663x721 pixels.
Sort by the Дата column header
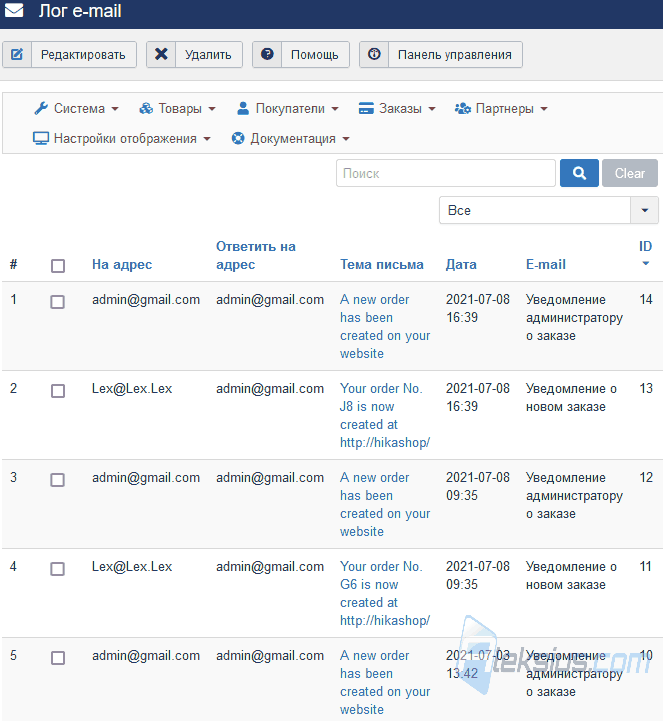click(461, 264)
